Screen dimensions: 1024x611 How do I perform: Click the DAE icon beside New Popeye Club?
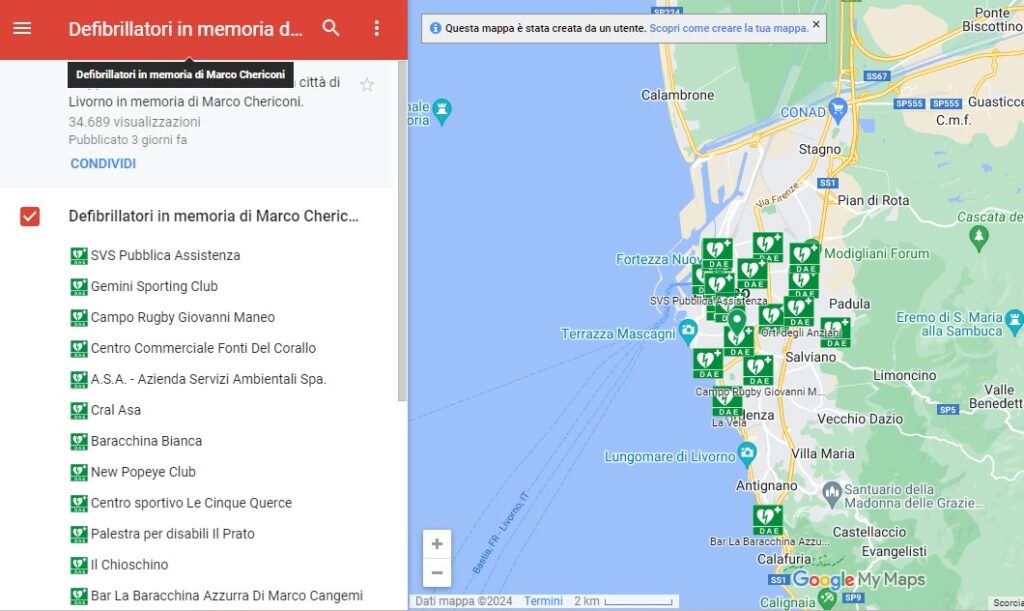(79, 472)
